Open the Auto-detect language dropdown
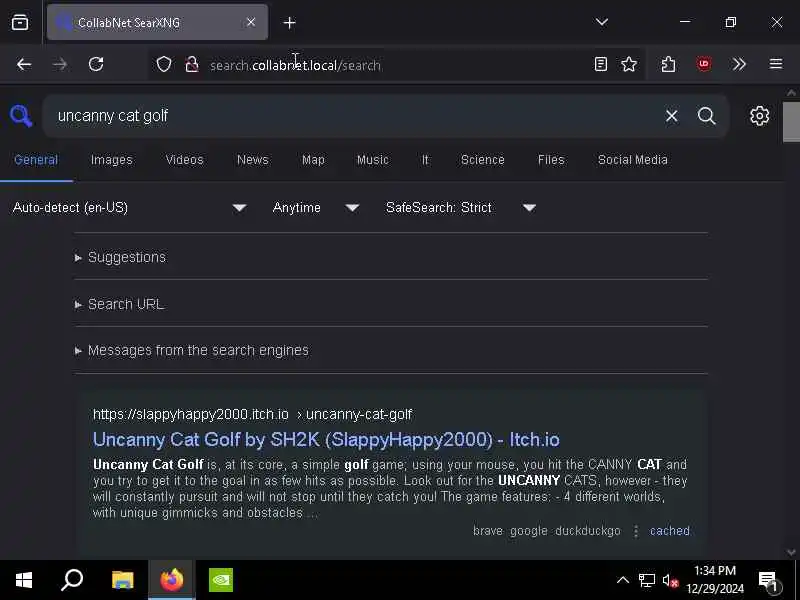Screen dimensions: 800x600 [130, 208]
